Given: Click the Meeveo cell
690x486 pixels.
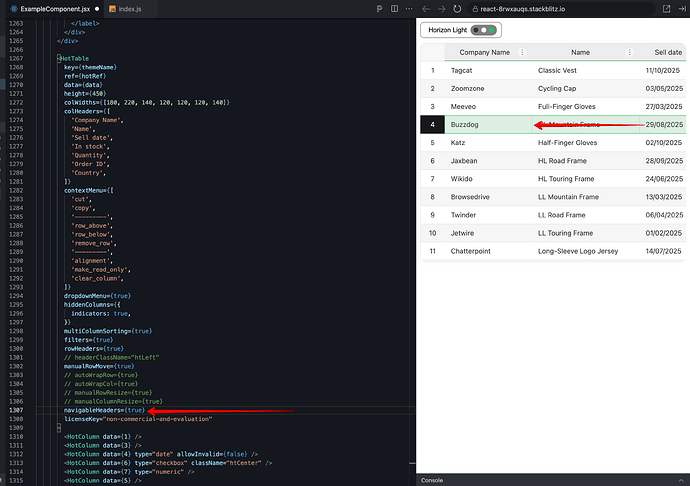Looking at the screenshot, I should (x=488, y=107).
